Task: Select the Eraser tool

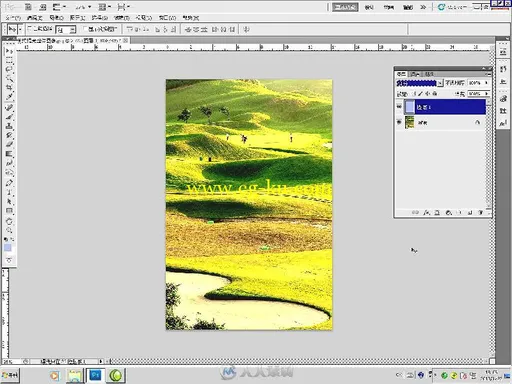Action: pos(9,144)
